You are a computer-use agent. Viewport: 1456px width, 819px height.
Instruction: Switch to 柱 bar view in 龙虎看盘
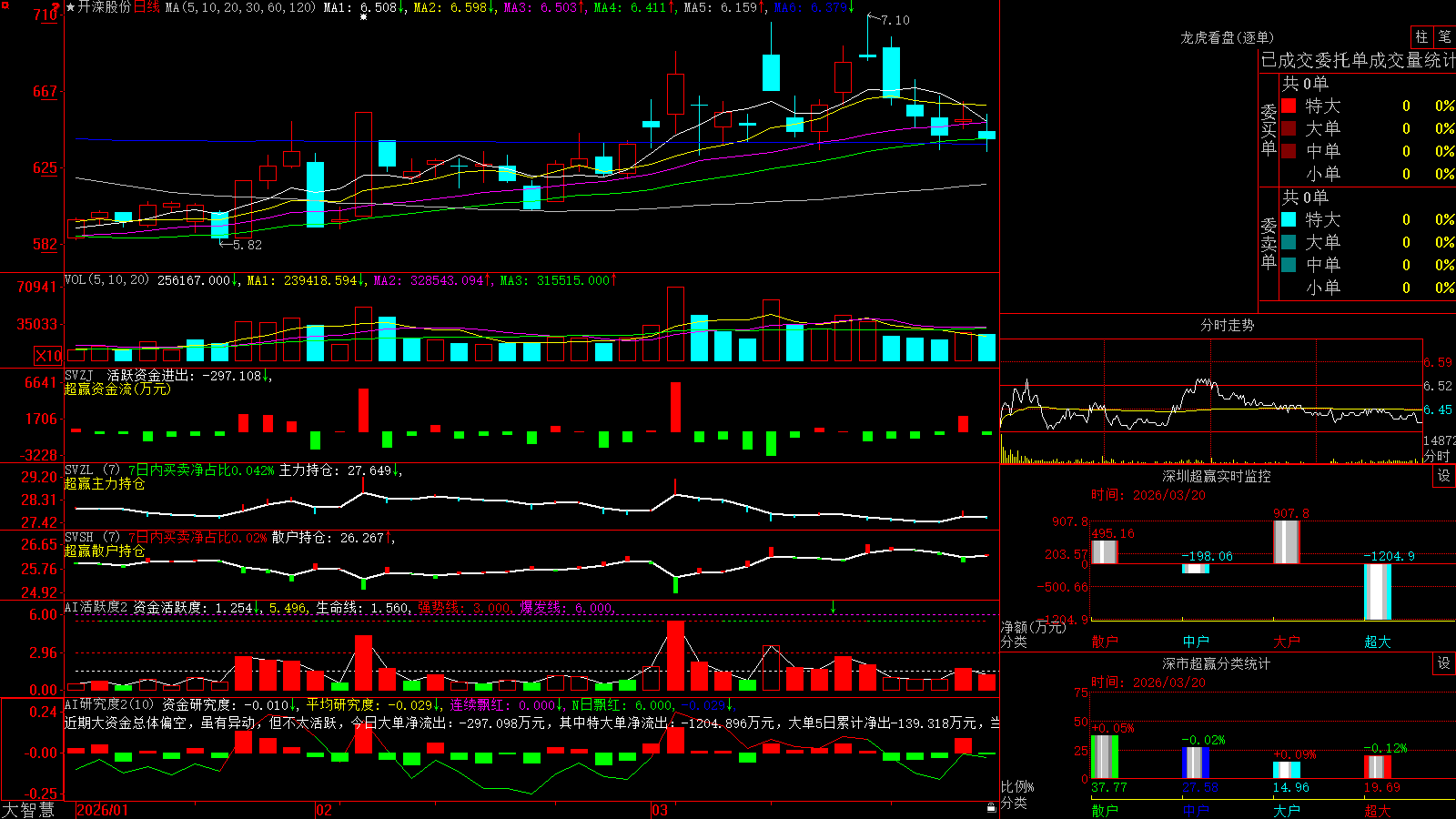(x=1421, y=36)
